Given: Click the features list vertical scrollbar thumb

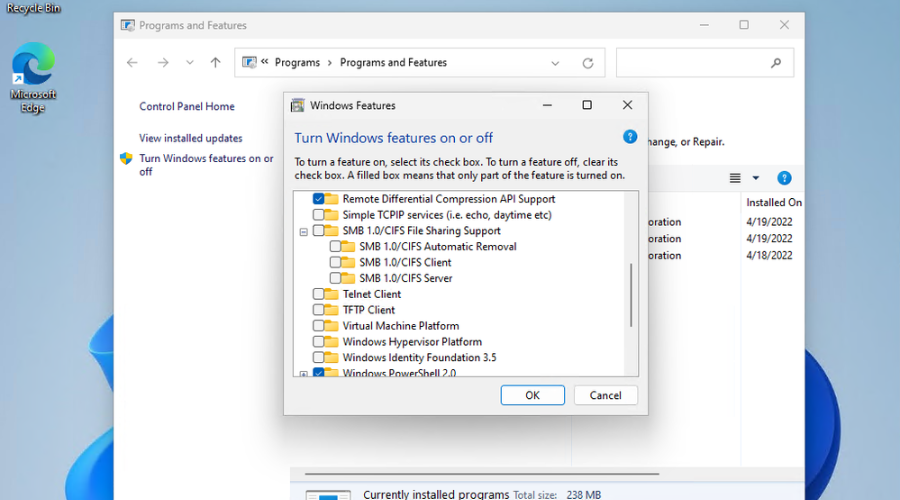Looking at the screenshot, I should pyautogui.click(x=631, y=295).
